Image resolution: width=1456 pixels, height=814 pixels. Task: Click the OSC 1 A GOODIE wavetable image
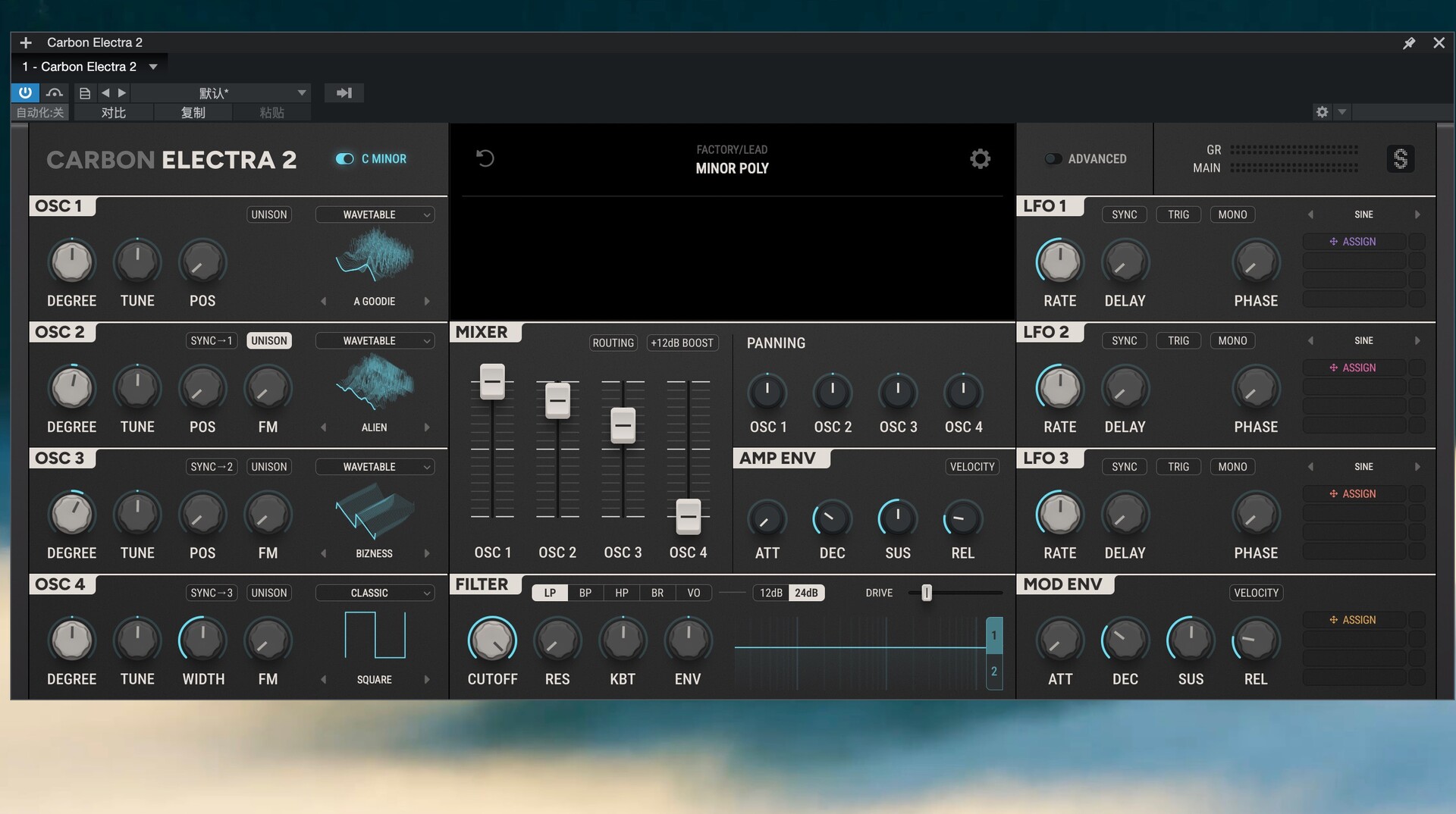(375, 255)
